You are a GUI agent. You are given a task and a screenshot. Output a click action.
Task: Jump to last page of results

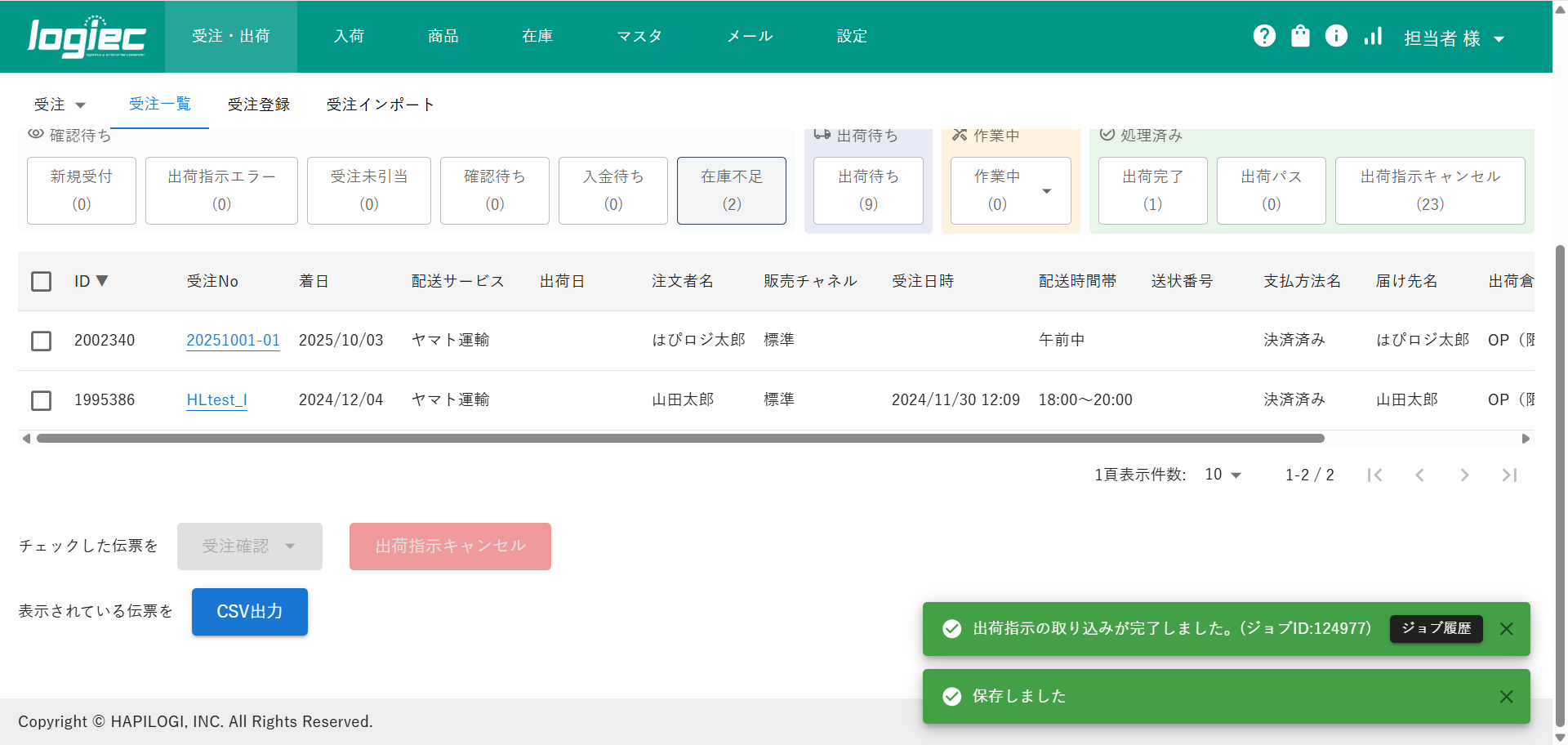click(x=1509, y=475)
